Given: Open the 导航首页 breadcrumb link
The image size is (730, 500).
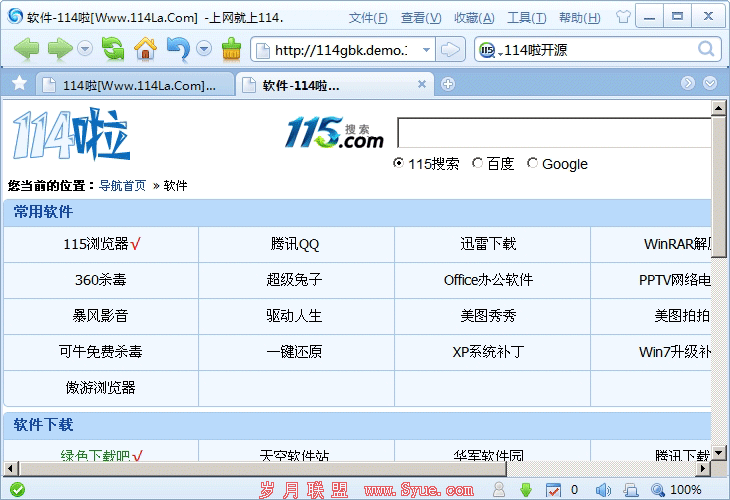Looking at the screenshot, I should pyautogui.click(x=122, y=186).
